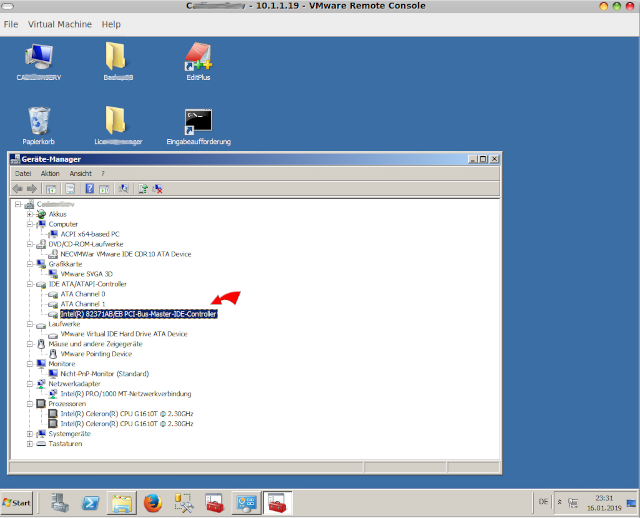The image size is (640, 518).
Task: Toggle the console tree pane toolbar icon
Action: [51, 189]
